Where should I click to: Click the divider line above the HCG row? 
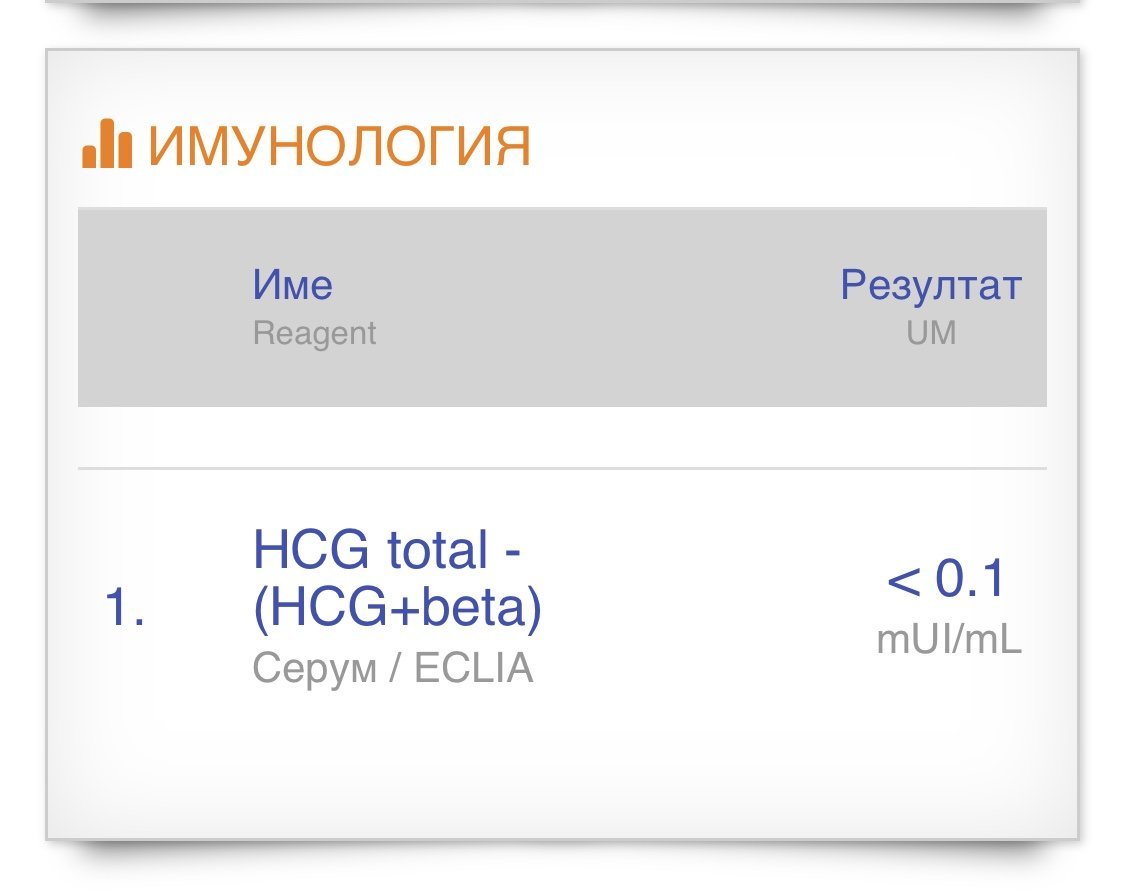pyautogui.click(x=562, y=468)
